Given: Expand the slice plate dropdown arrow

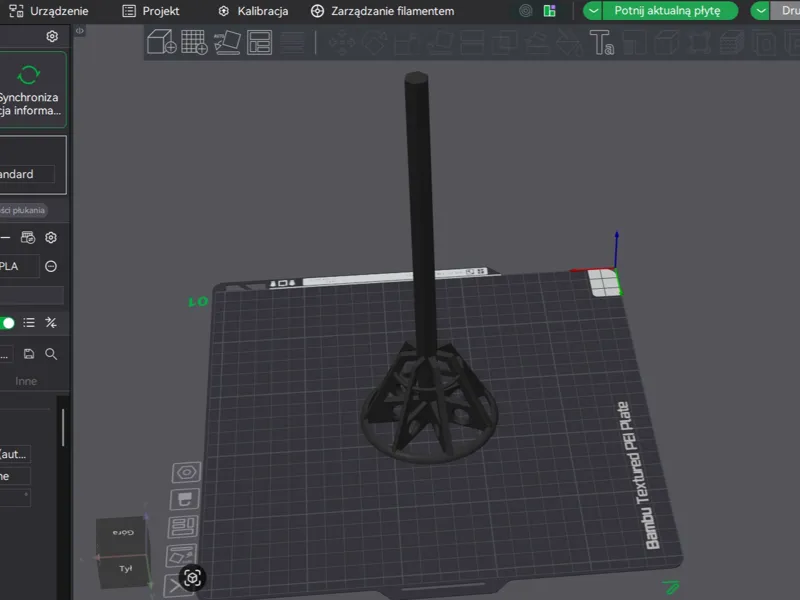Looking at the screenshot, I should click(x=593, y=11).
